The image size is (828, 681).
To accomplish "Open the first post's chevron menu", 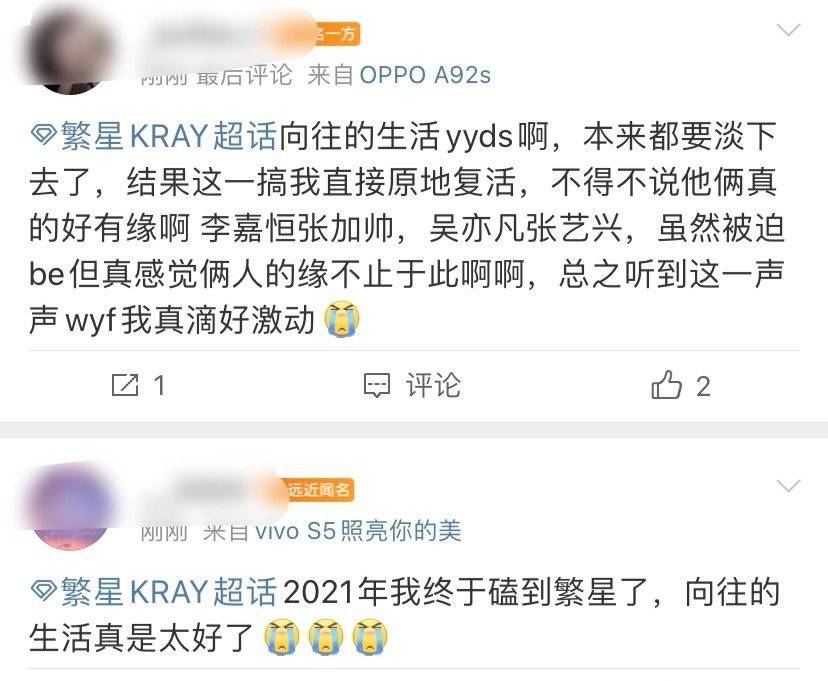I will tap(789, 30).
